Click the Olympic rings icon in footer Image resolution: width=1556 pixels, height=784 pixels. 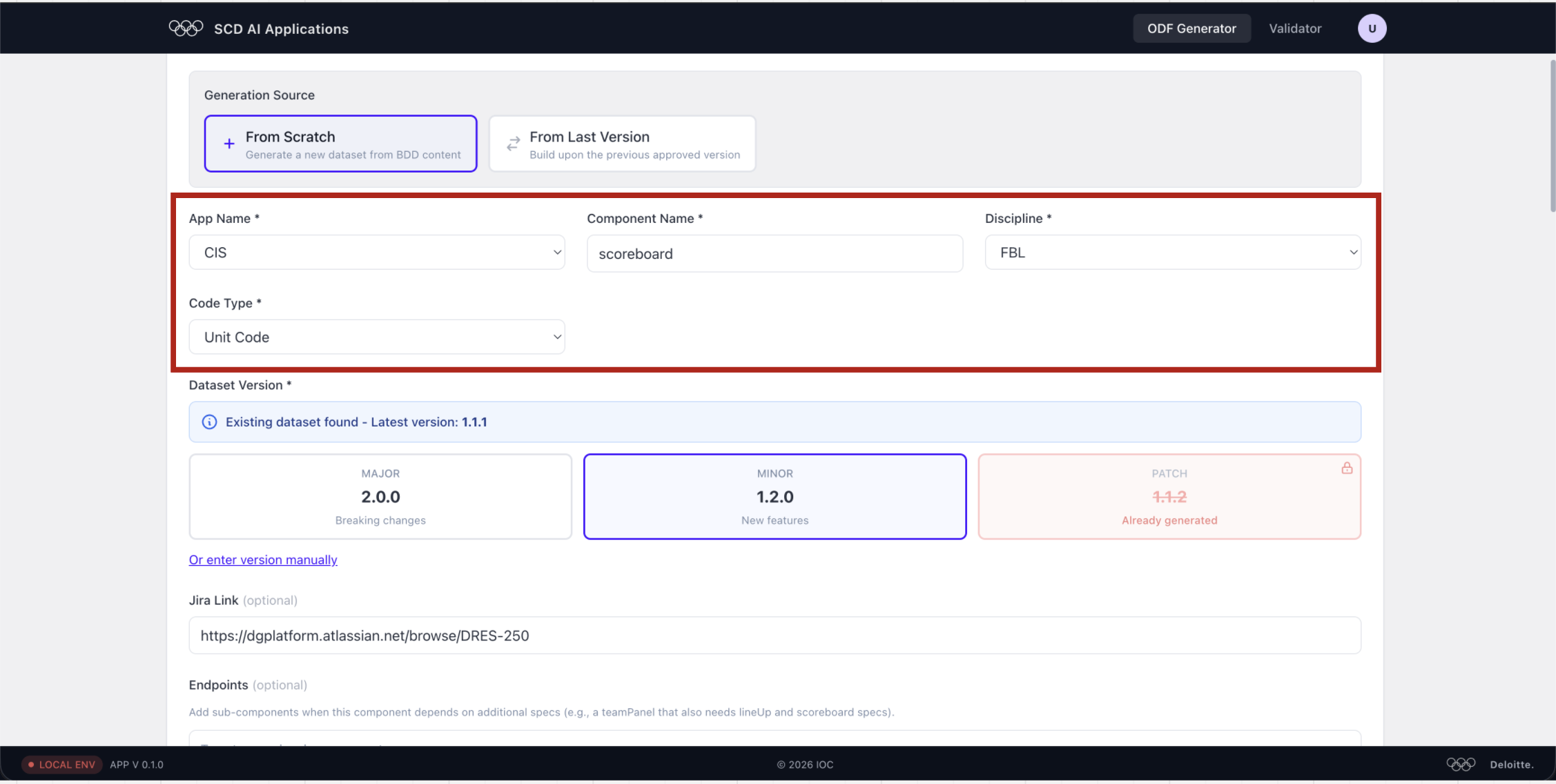point(1461,764)
